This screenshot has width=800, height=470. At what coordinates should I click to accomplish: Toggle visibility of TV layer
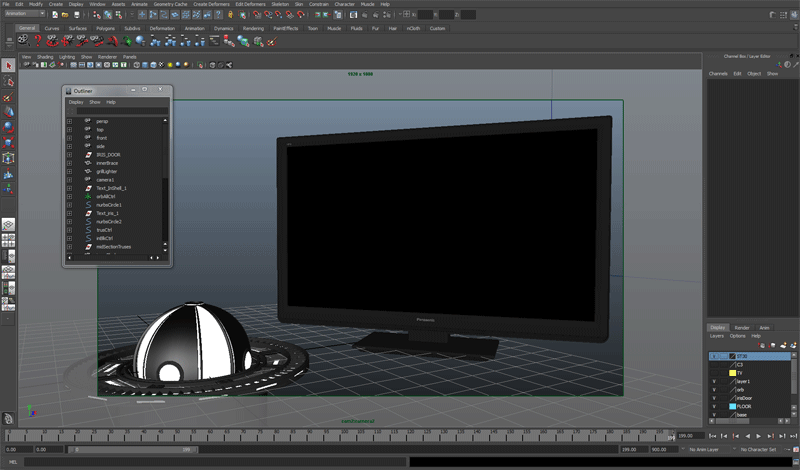(x=714, y=373)
